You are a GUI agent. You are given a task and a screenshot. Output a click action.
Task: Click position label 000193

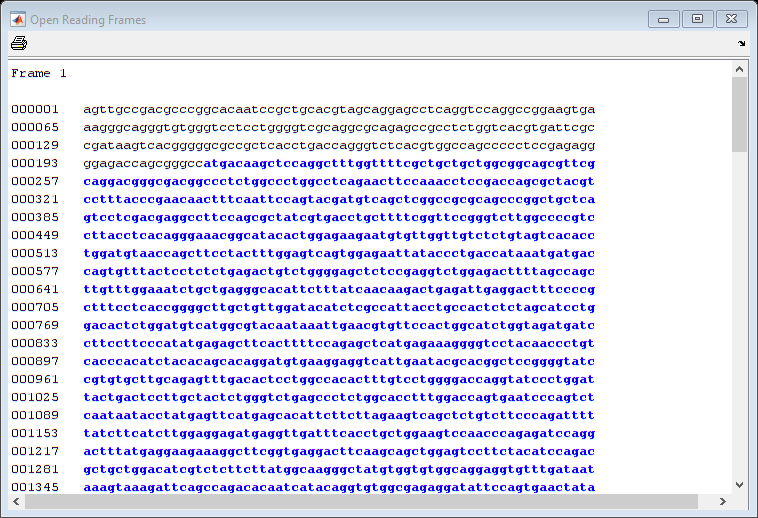[x=35, y=163]
